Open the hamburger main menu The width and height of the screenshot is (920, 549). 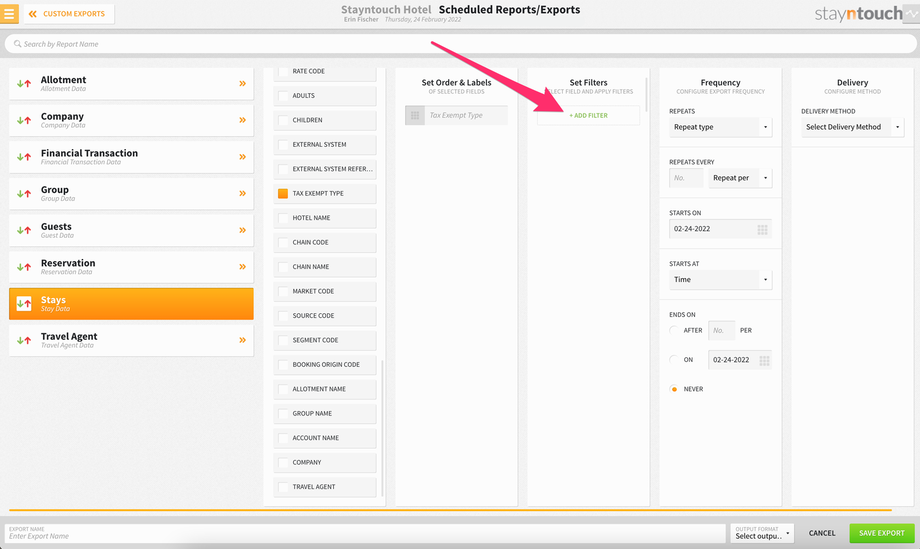point(9,13)
